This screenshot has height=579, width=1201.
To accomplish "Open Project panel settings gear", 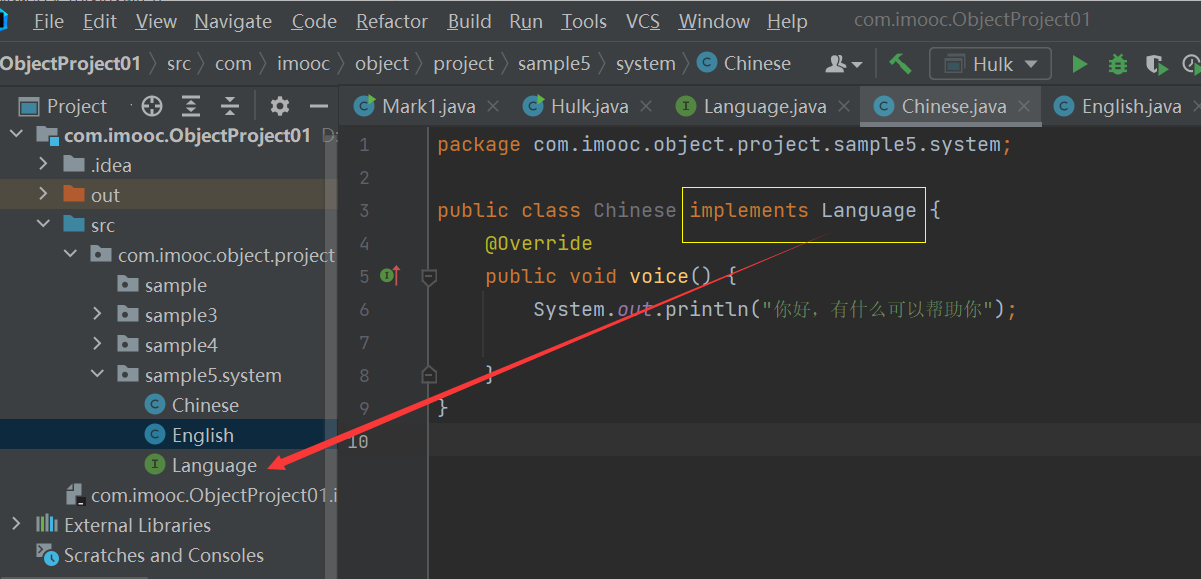I will pos(280,106).
